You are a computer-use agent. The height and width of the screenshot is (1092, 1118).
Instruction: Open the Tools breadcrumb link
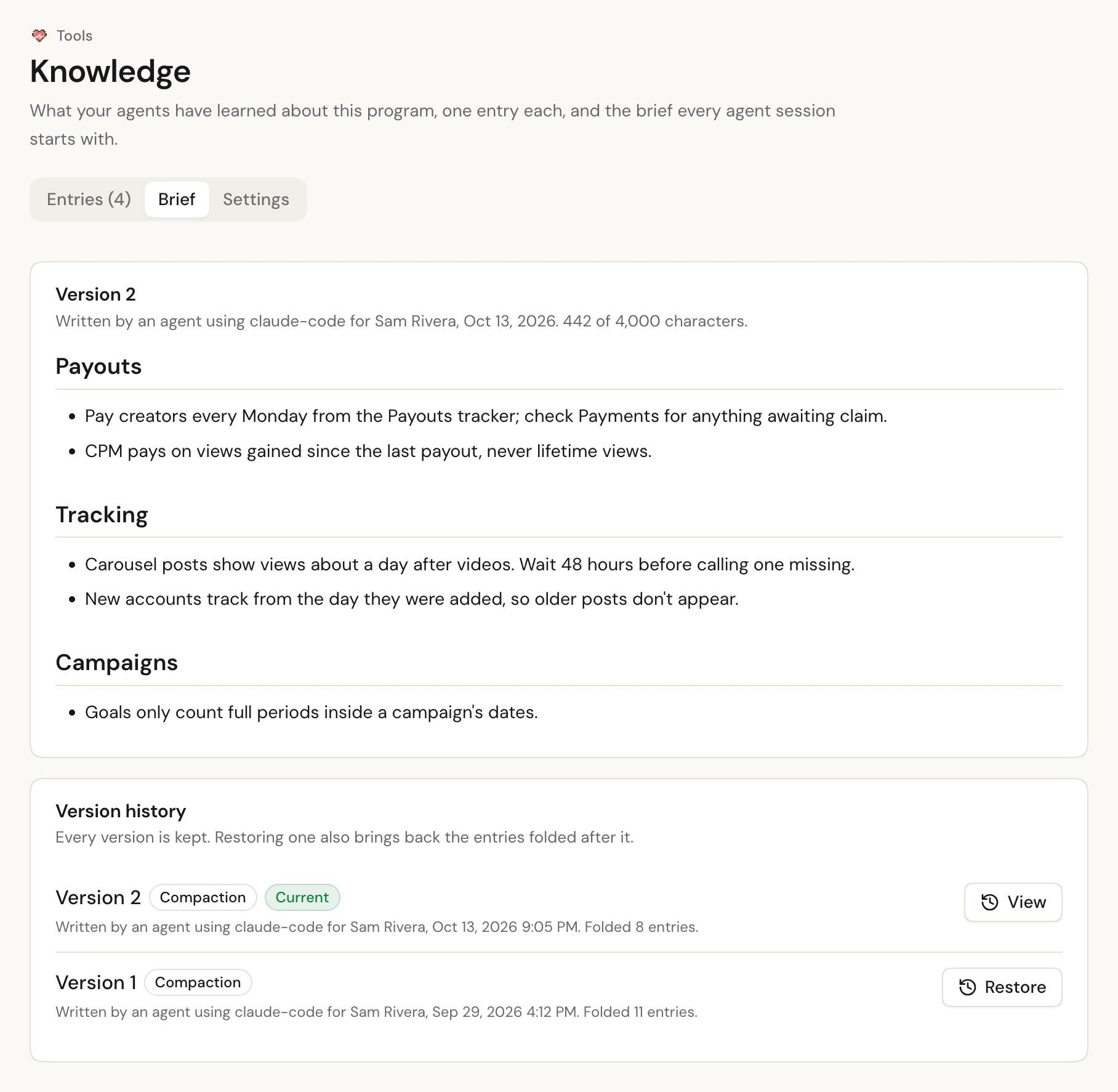click(74, 36)
